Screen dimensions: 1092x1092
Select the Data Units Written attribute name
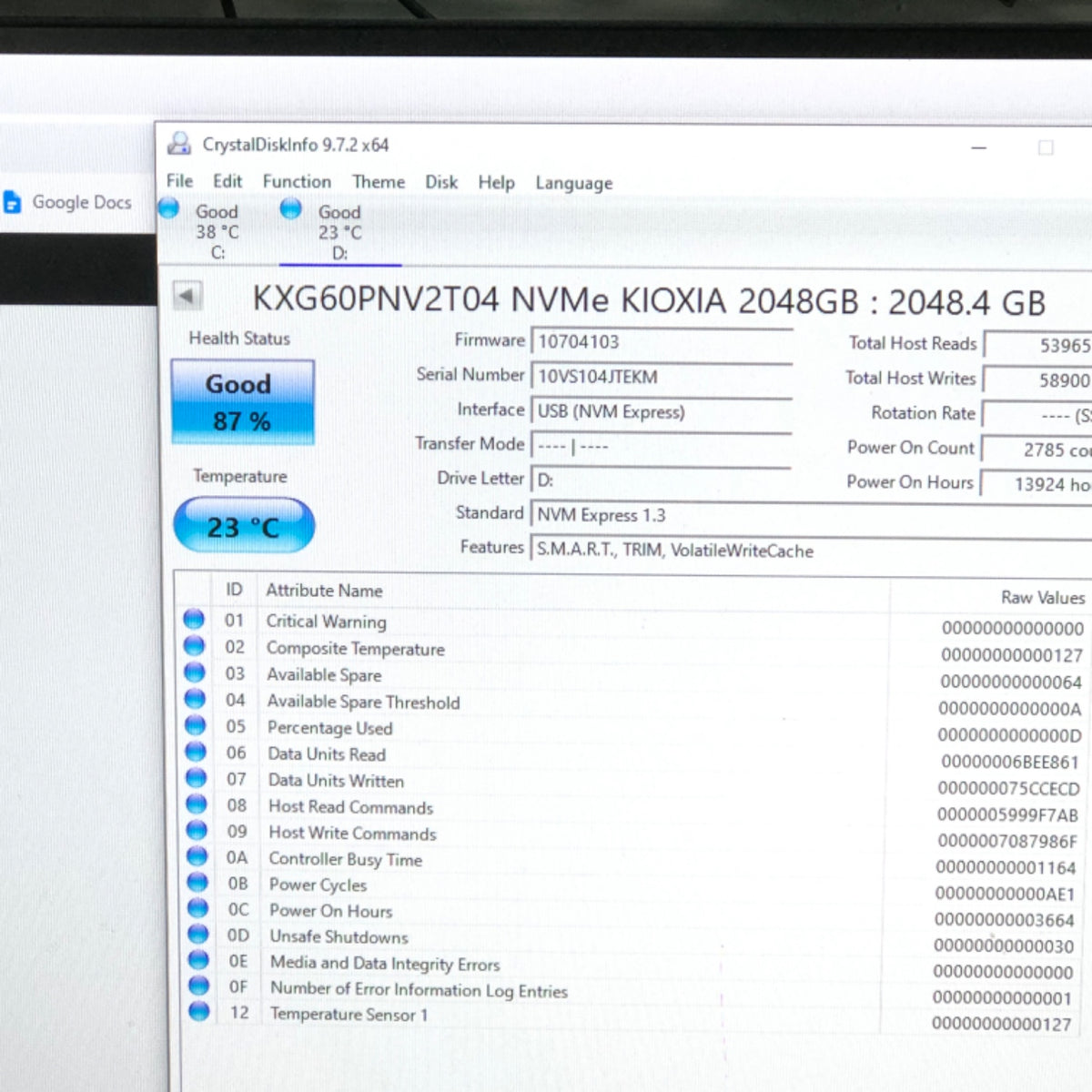[x=336, y=781]
